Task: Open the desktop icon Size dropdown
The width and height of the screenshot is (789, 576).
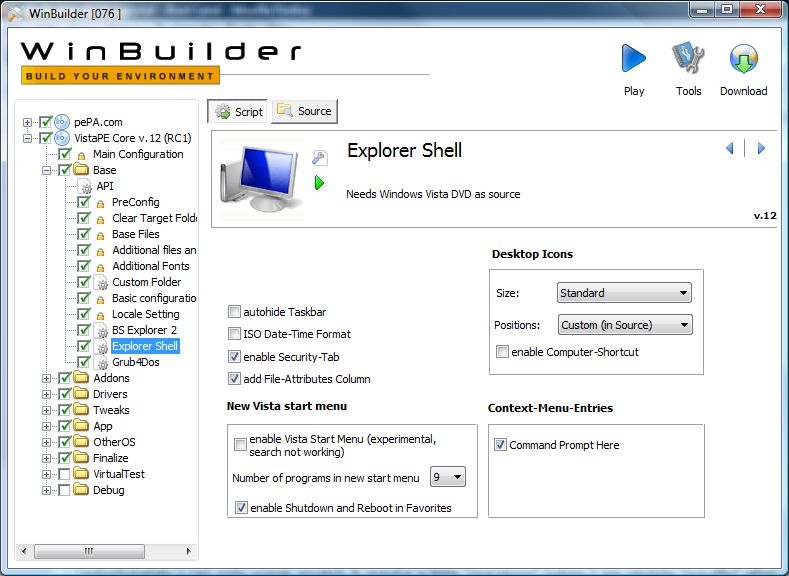Action: (x=624, y=293)
